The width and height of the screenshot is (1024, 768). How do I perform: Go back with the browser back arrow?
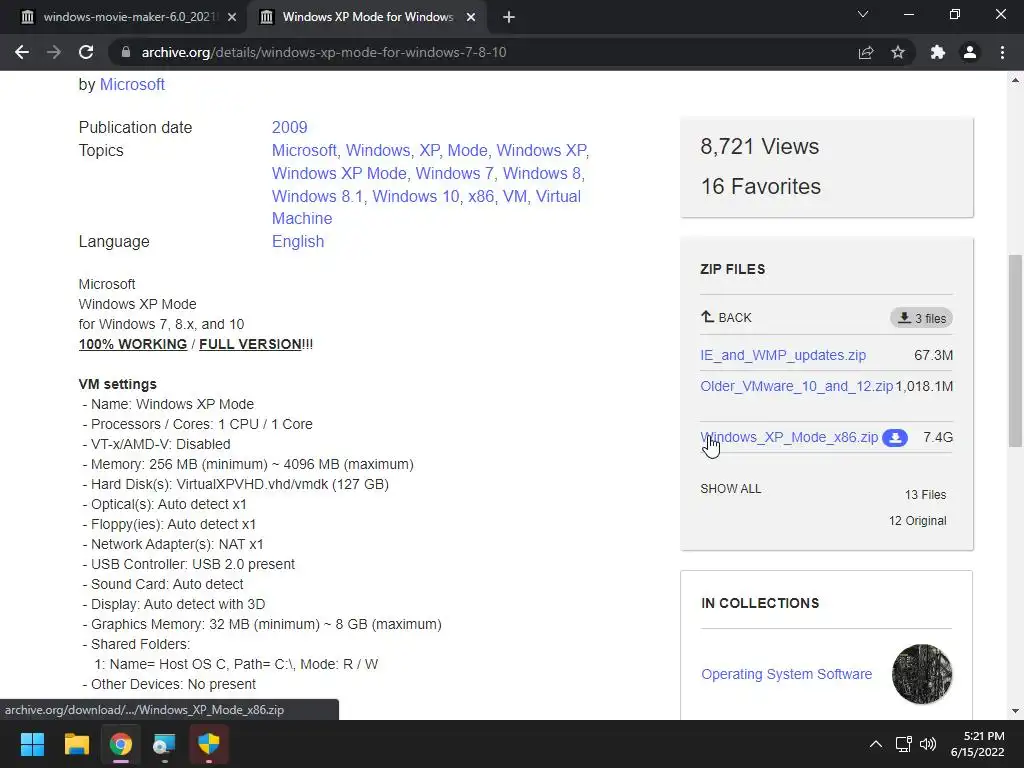tap(22, 52)
